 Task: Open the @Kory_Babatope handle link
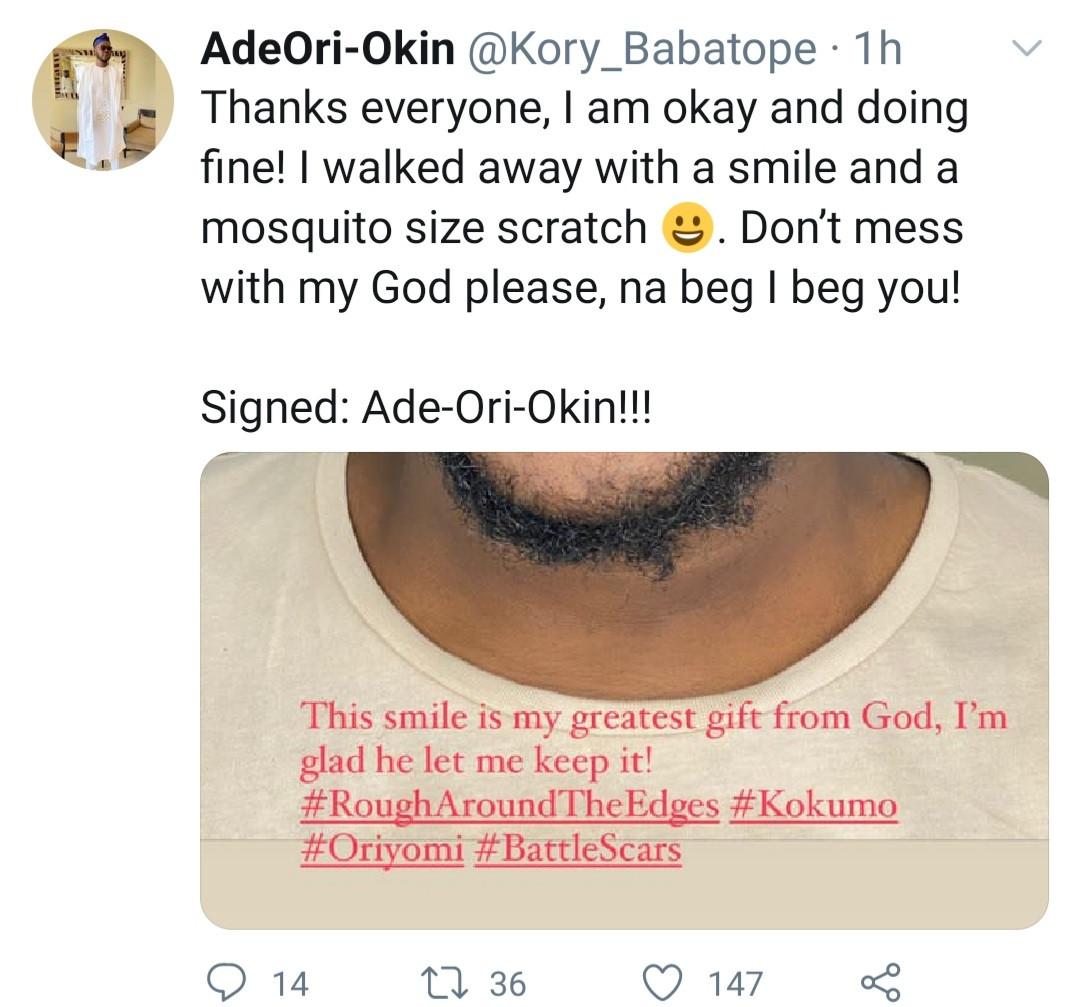[x=642, y=49]
